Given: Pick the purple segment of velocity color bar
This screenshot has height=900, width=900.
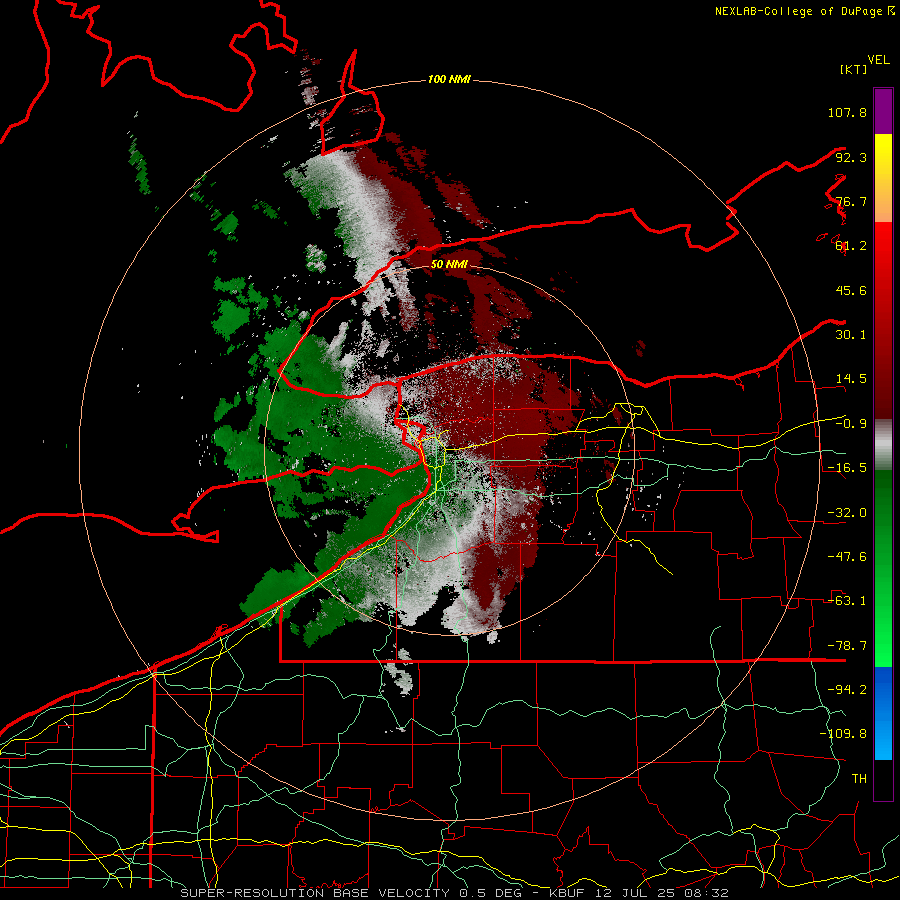Looking at the screenshot, I should (883, 111).
